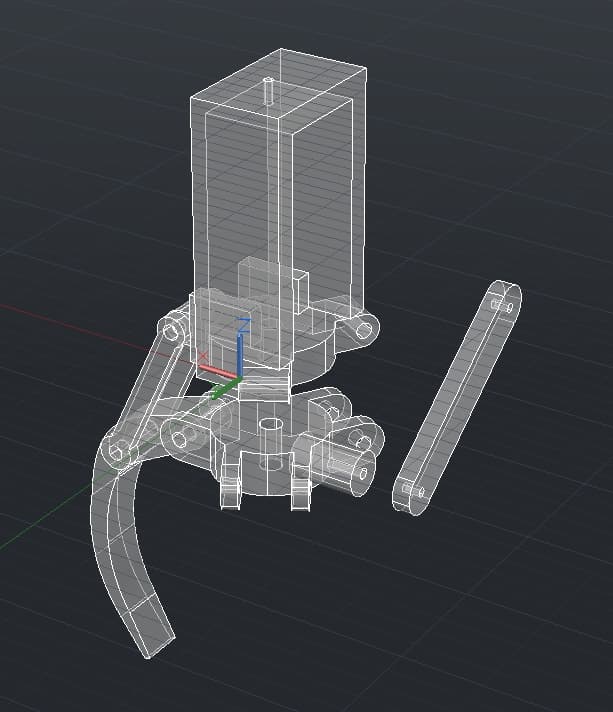Select the detached link arm on the right

click(457, 398)
